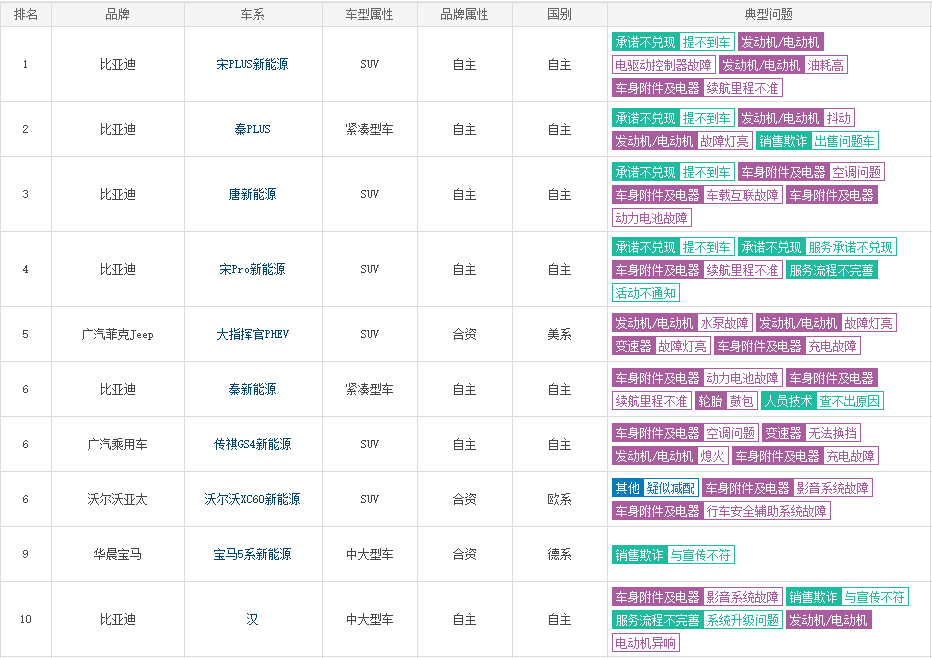Open the 唐新能源 series link
932x658 pixels.
(252, 195)
